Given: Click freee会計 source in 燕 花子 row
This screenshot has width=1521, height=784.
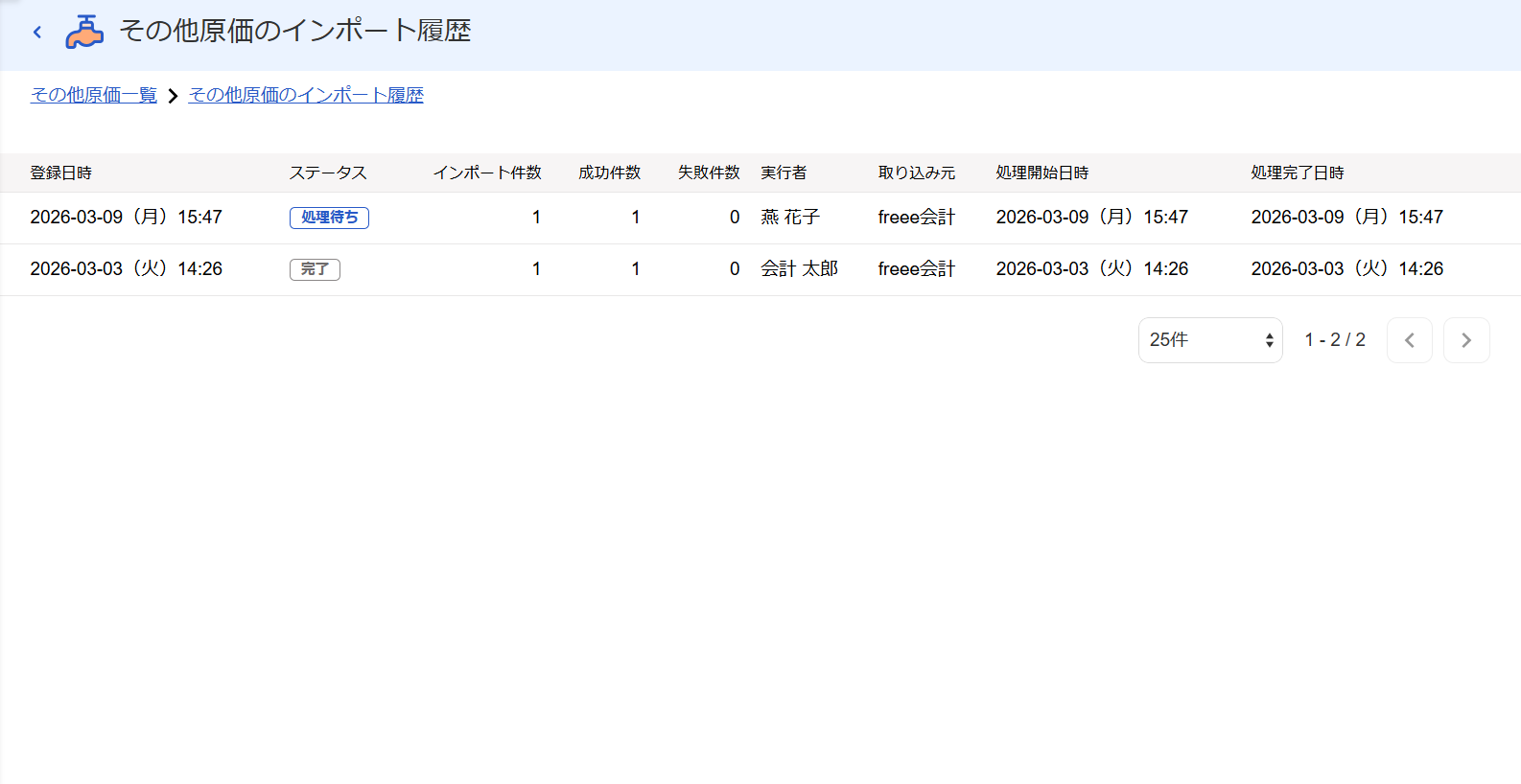Looking at the screenshot, I should click(x=917, y=218).
